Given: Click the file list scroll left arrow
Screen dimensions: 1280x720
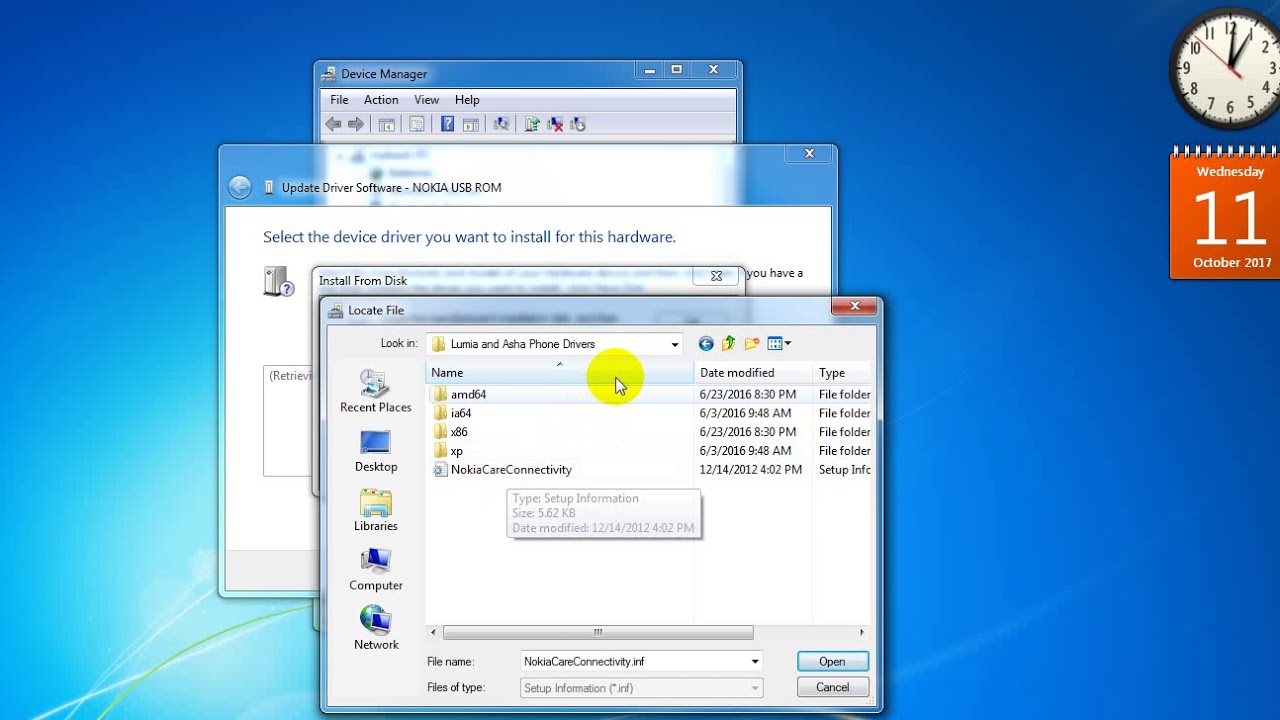Looking at the screenshot, I should click(434, 632).
